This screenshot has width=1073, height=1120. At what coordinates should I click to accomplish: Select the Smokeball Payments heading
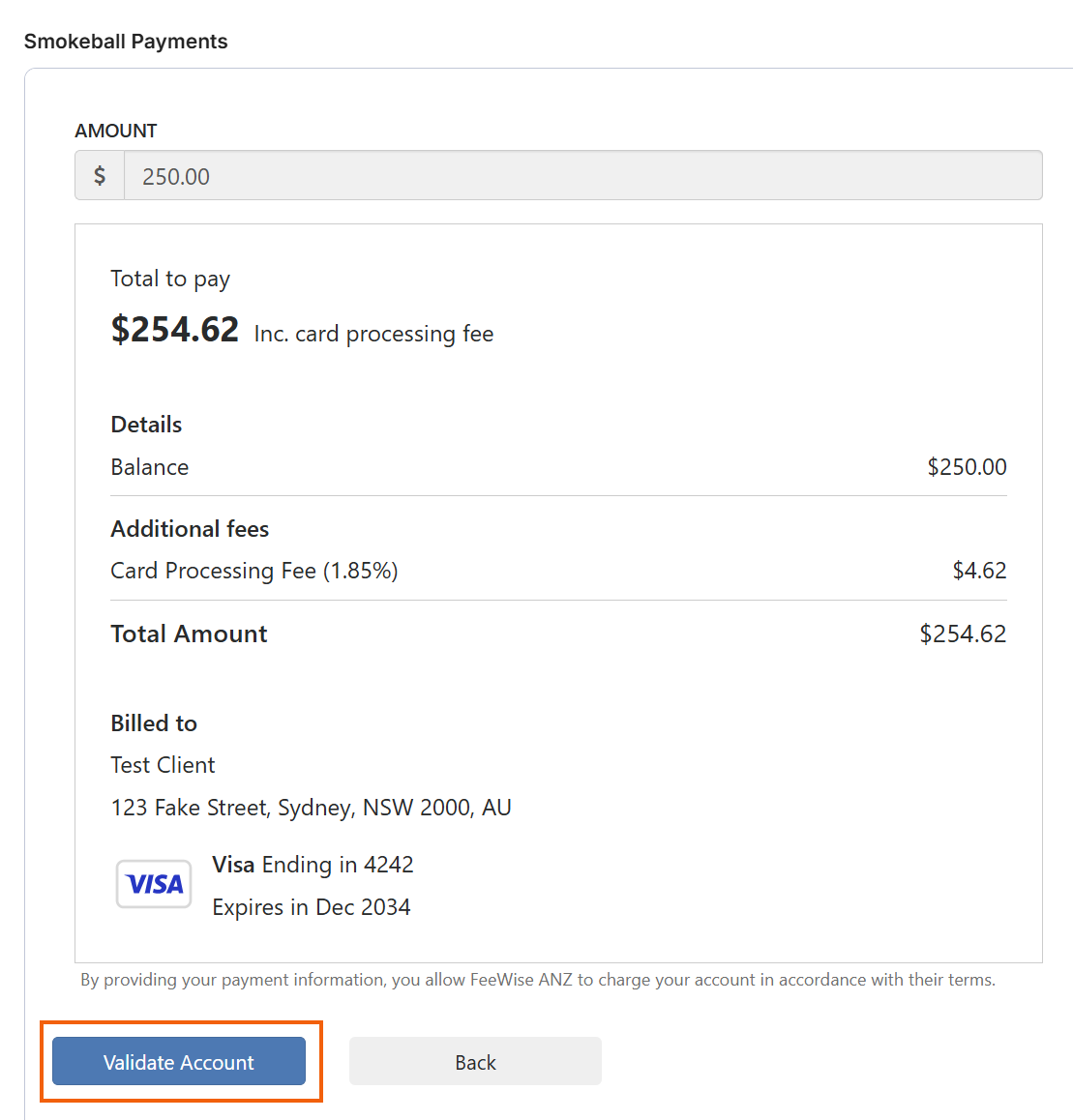[126, 42]
